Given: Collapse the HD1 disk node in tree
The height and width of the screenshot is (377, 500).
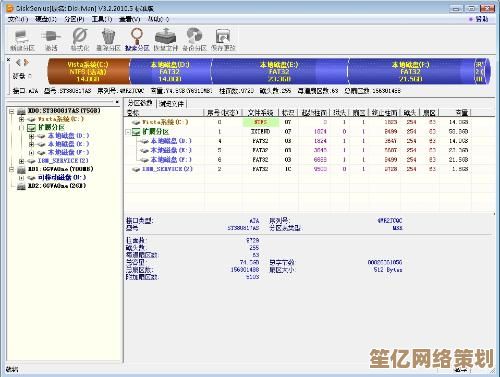Looking at the screenshot, I should (11, 170).
